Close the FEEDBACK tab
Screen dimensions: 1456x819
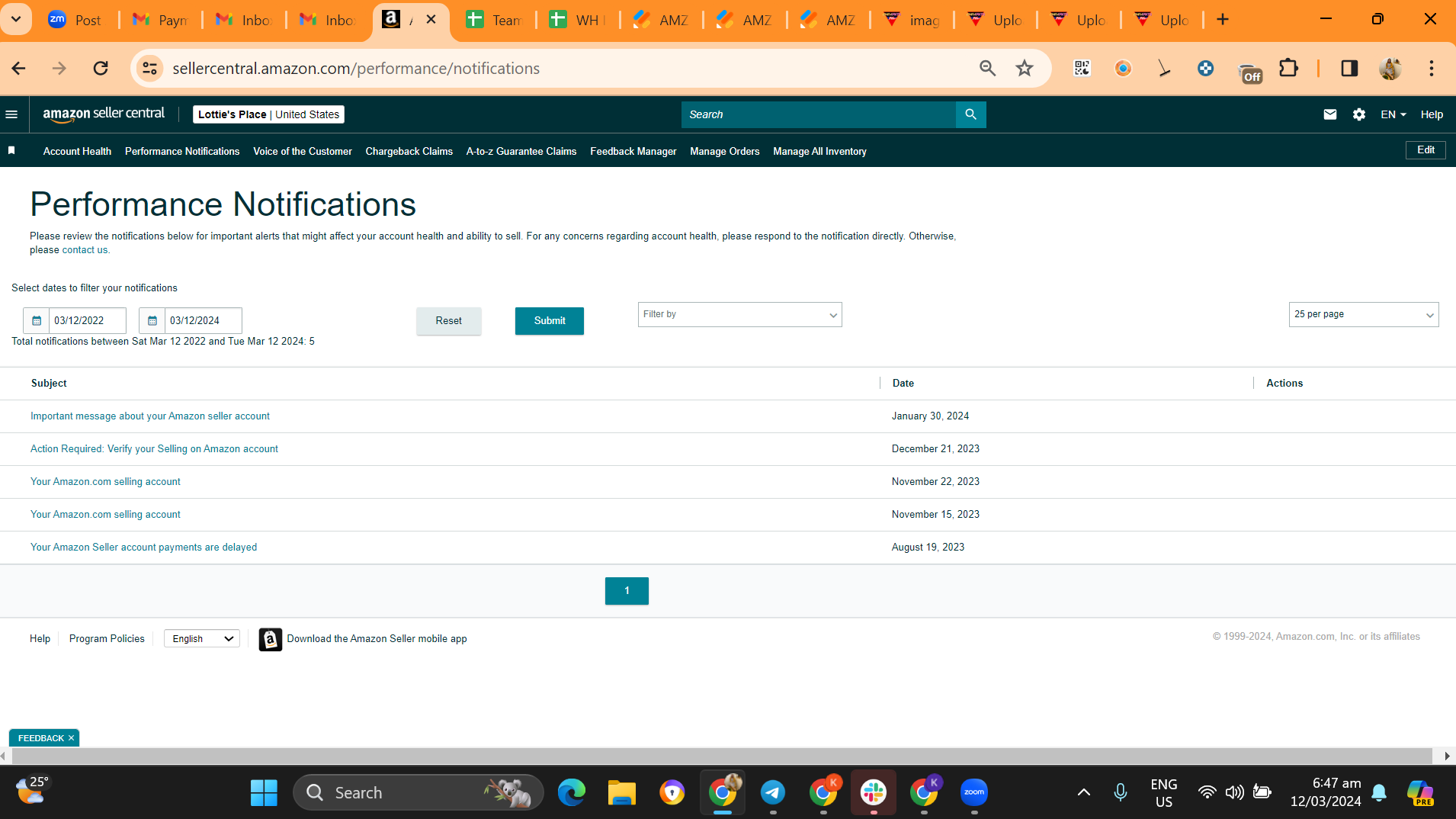pos(71,738)
